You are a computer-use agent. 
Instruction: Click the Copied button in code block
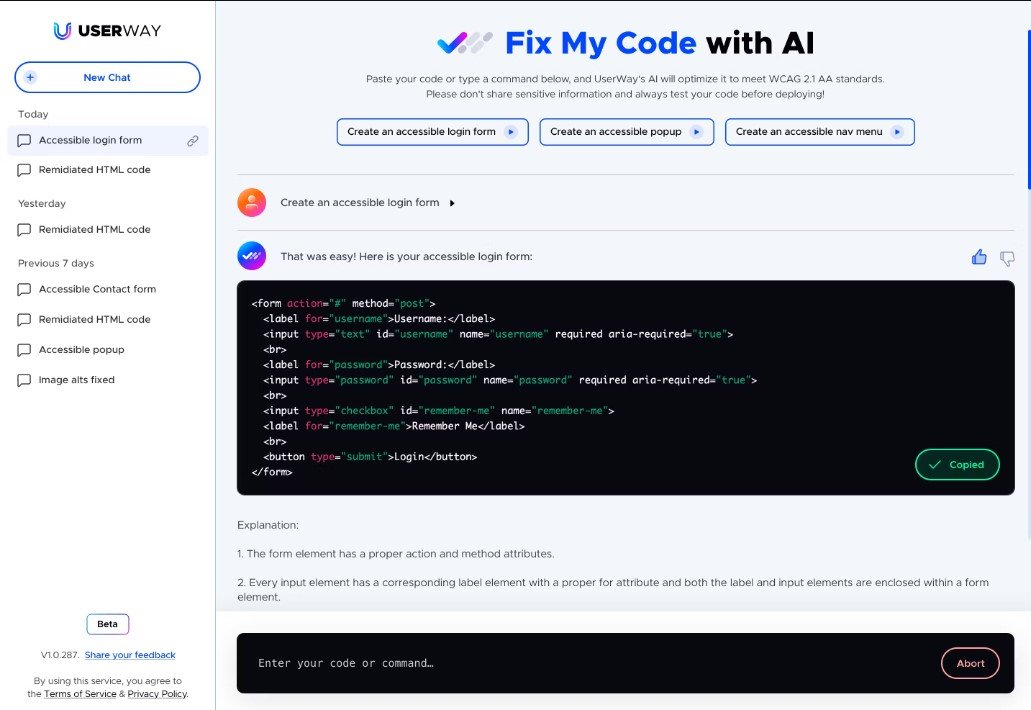957,465
